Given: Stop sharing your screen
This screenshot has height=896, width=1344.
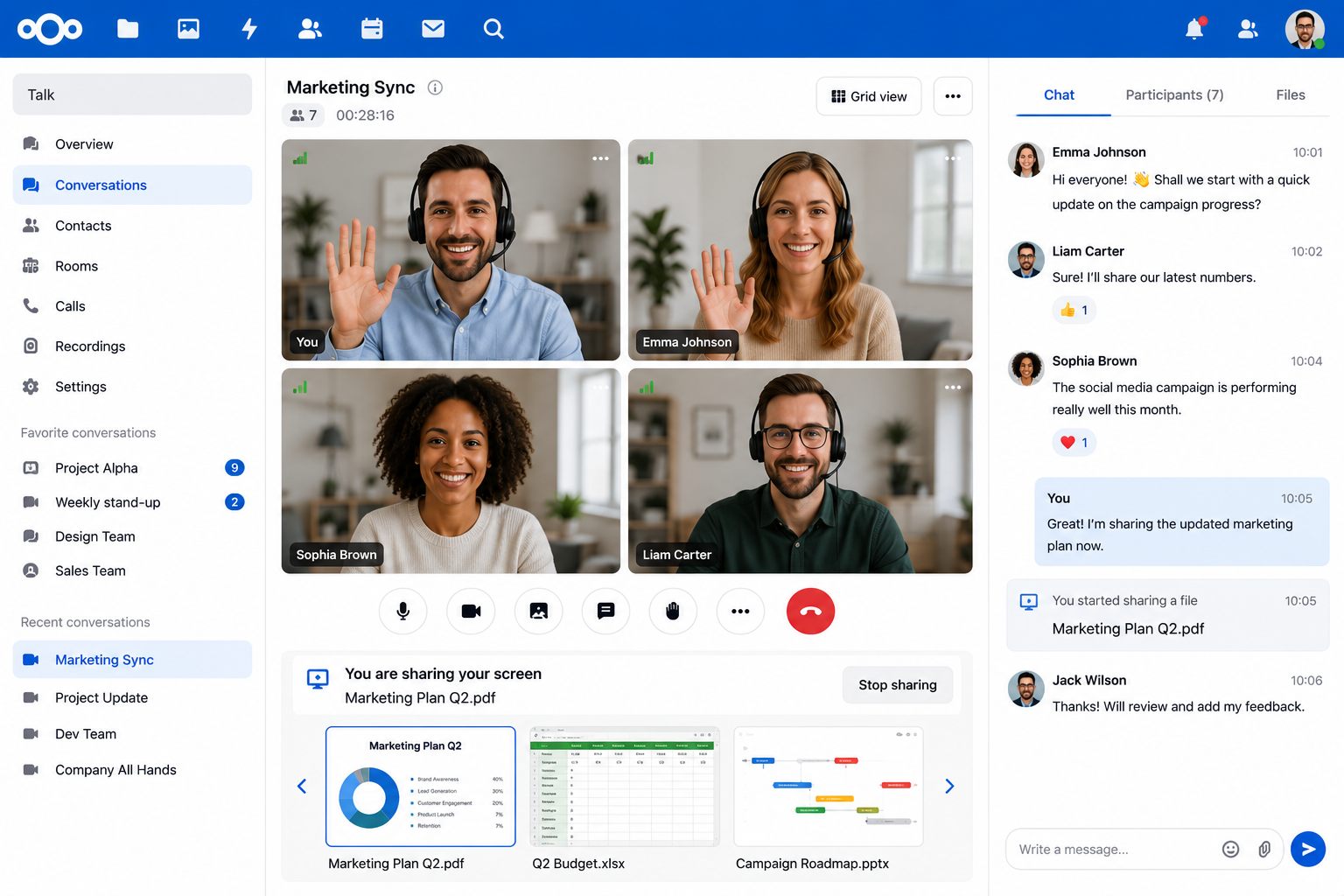Looking at the screenshot, I should tap(898, 685).
